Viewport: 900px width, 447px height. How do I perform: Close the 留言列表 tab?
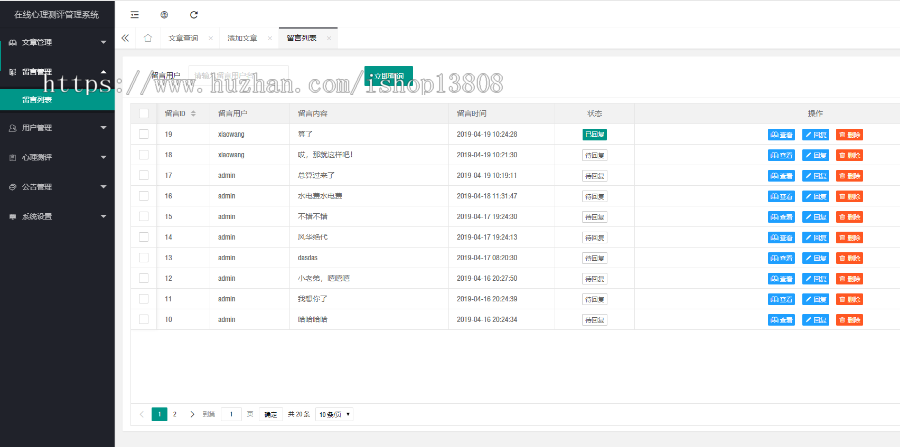point(329,38)
